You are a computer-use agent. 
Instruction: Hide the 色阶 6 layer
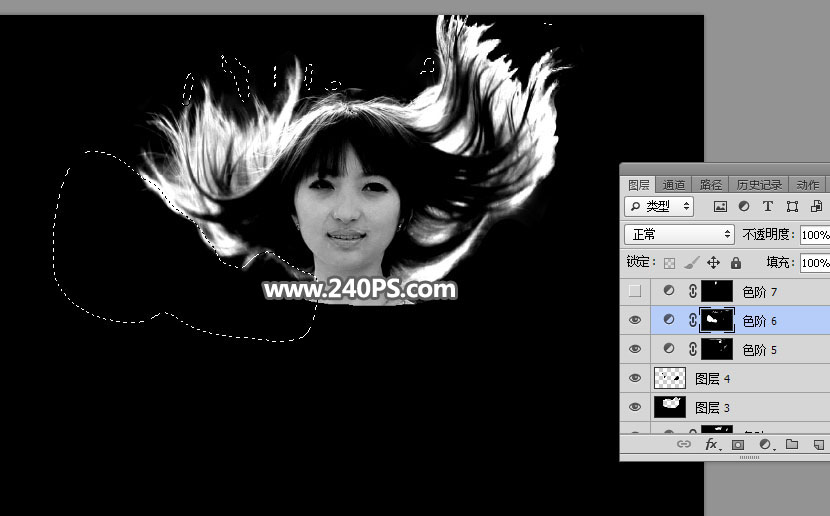pos(635,320)
